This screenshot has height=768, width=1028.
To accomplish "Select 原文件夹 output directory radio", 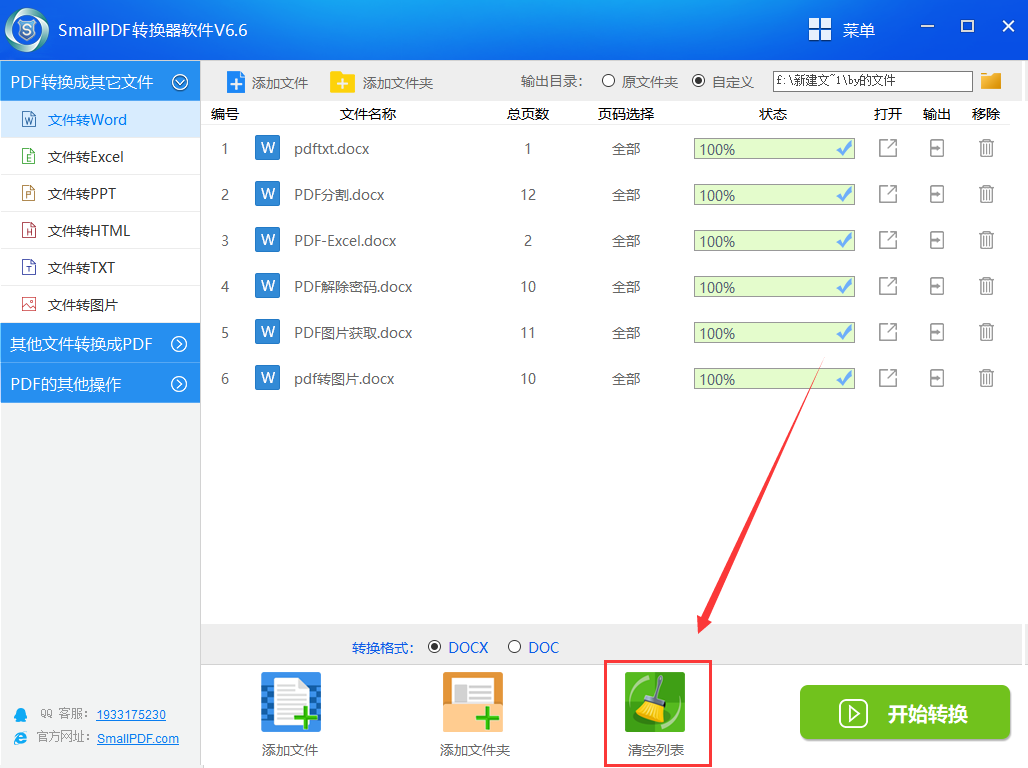I will [x=608, y=81].
